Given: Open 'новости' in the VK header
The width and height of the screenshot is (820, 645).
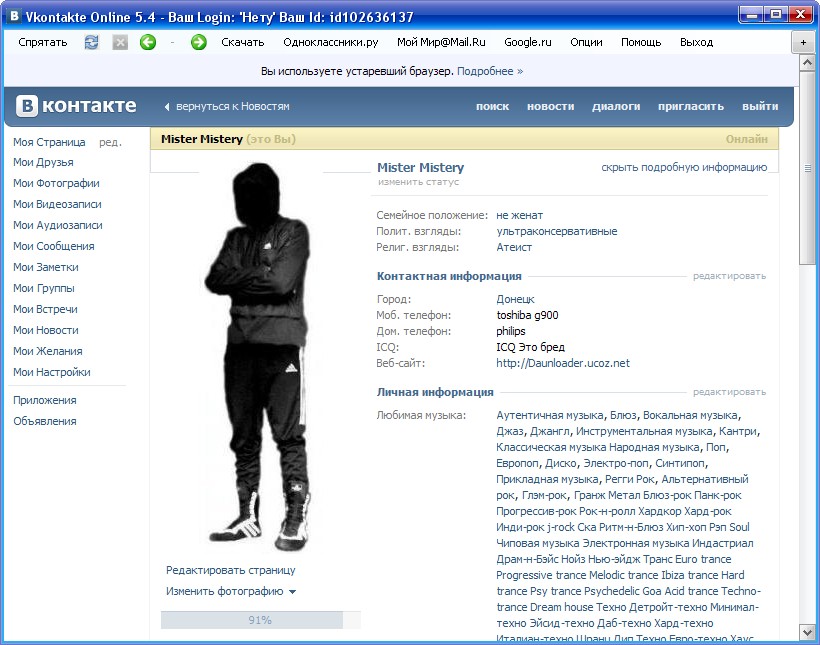Looking at the screenshot, I should [551, 106].
